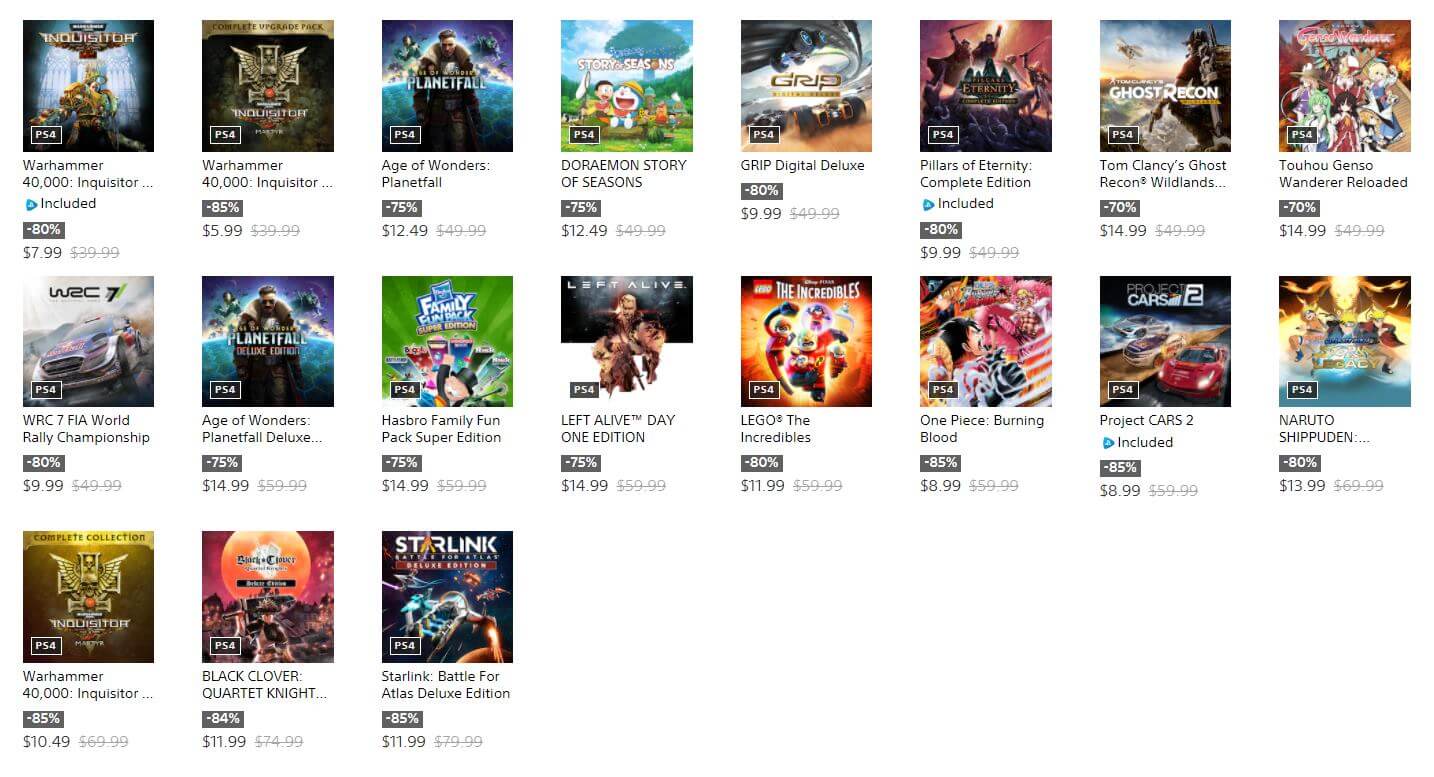Click PS4 badge on LEFT ALIVE cover
This screenshot has width=1434, height=777.
(x=584, y=390)
